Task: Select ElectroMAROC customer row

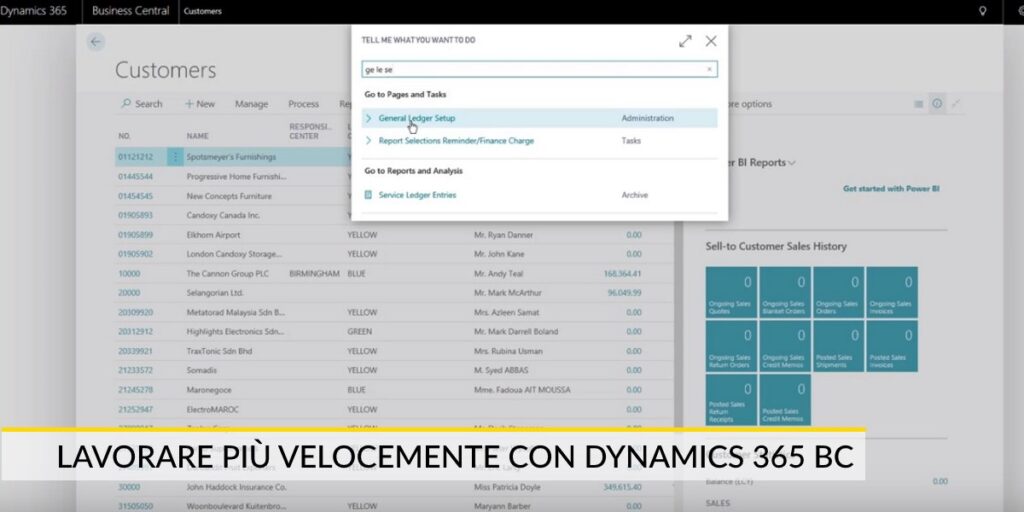Action: pyautogui.click(x=394, y=409)
